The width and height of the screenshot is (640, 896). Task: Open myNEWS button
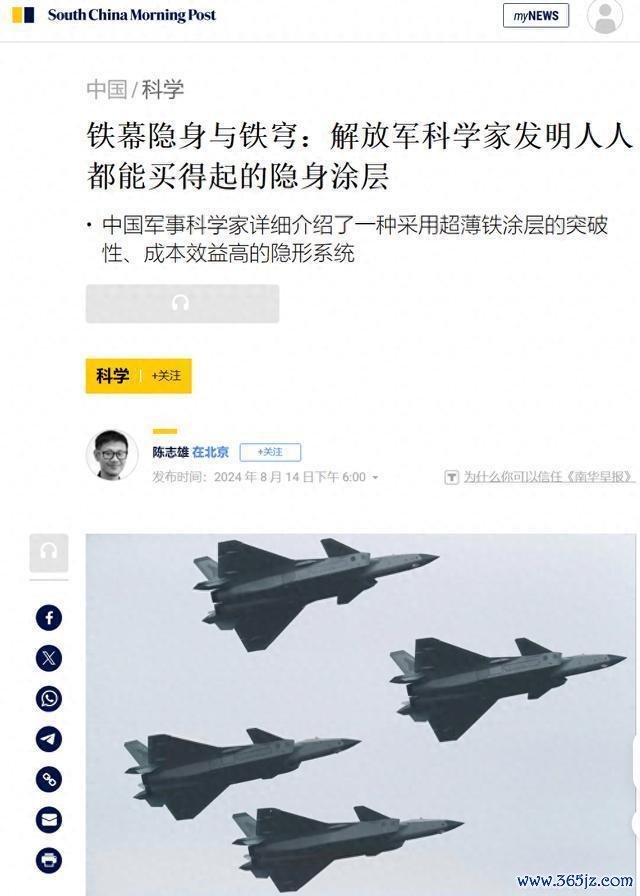(x=536, y=15)
